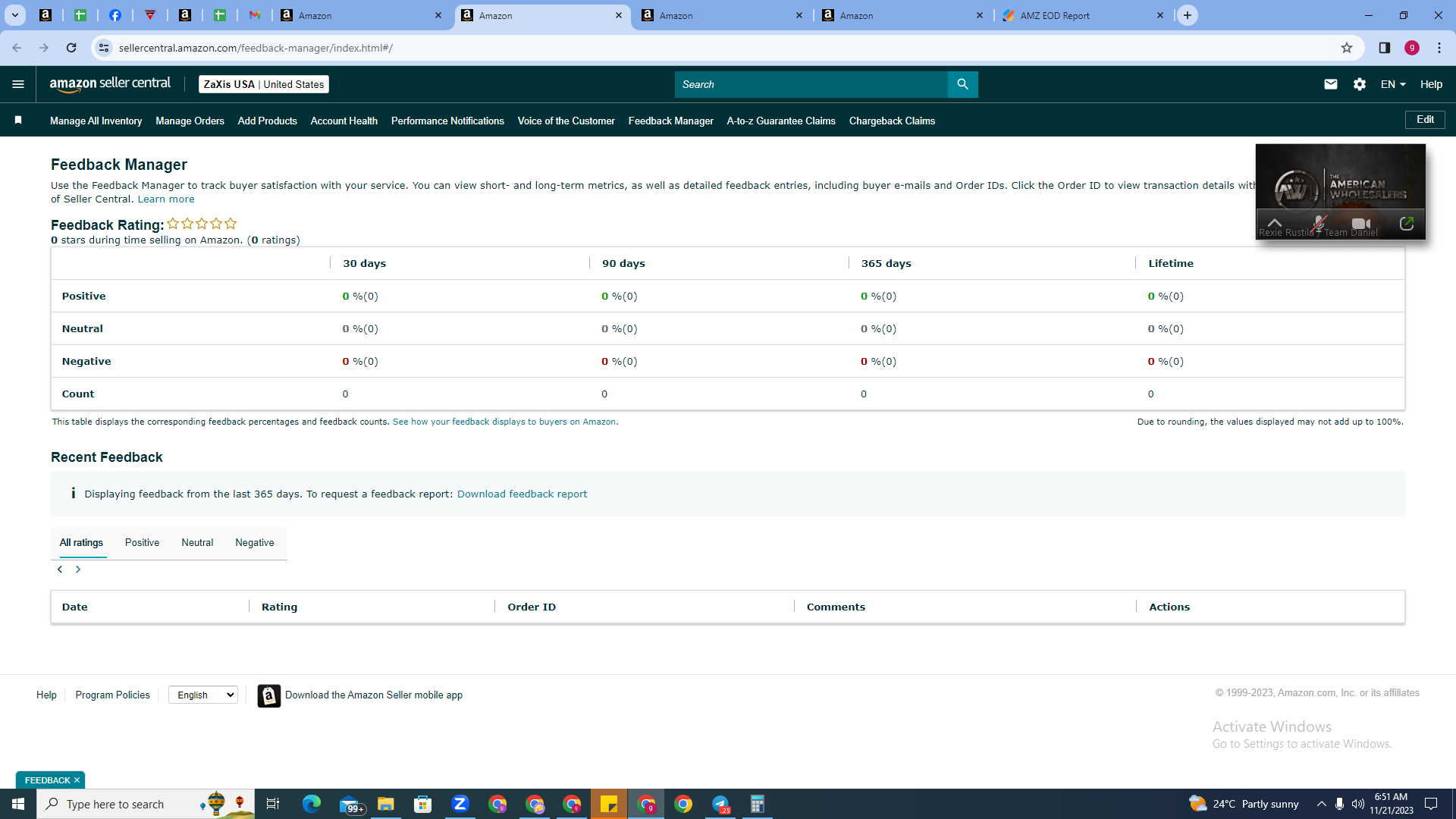Select the All ratings tab

click(81, 543)
